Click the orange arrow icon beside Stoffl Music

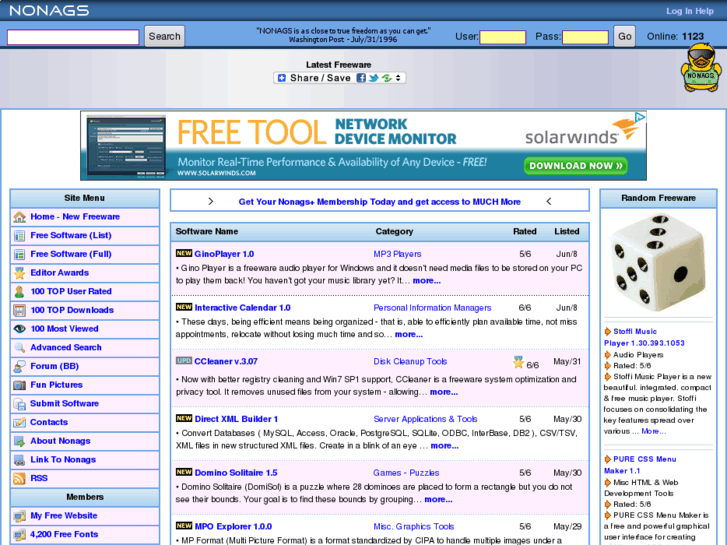click(607, 331)
